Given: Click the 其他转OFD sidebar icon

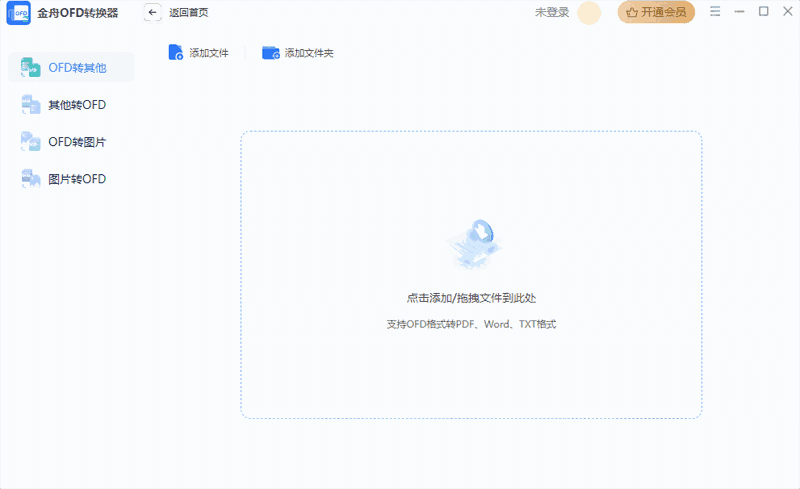Looking at the screenshot, I should tap(30, 105).
